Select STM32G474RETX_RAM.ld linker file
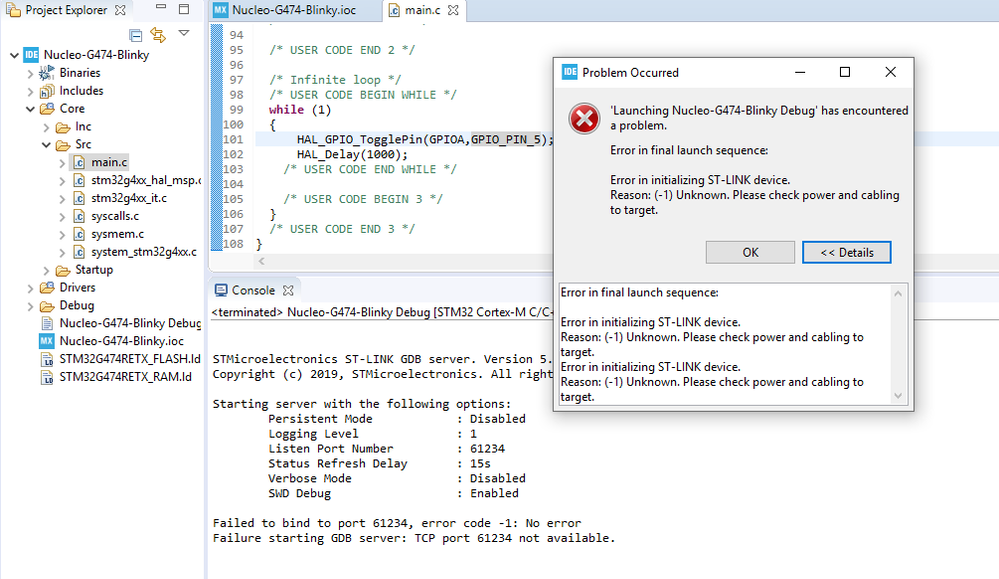Viewport: 999px width, 579px height. pyautogui.click(x=126, y=376)
